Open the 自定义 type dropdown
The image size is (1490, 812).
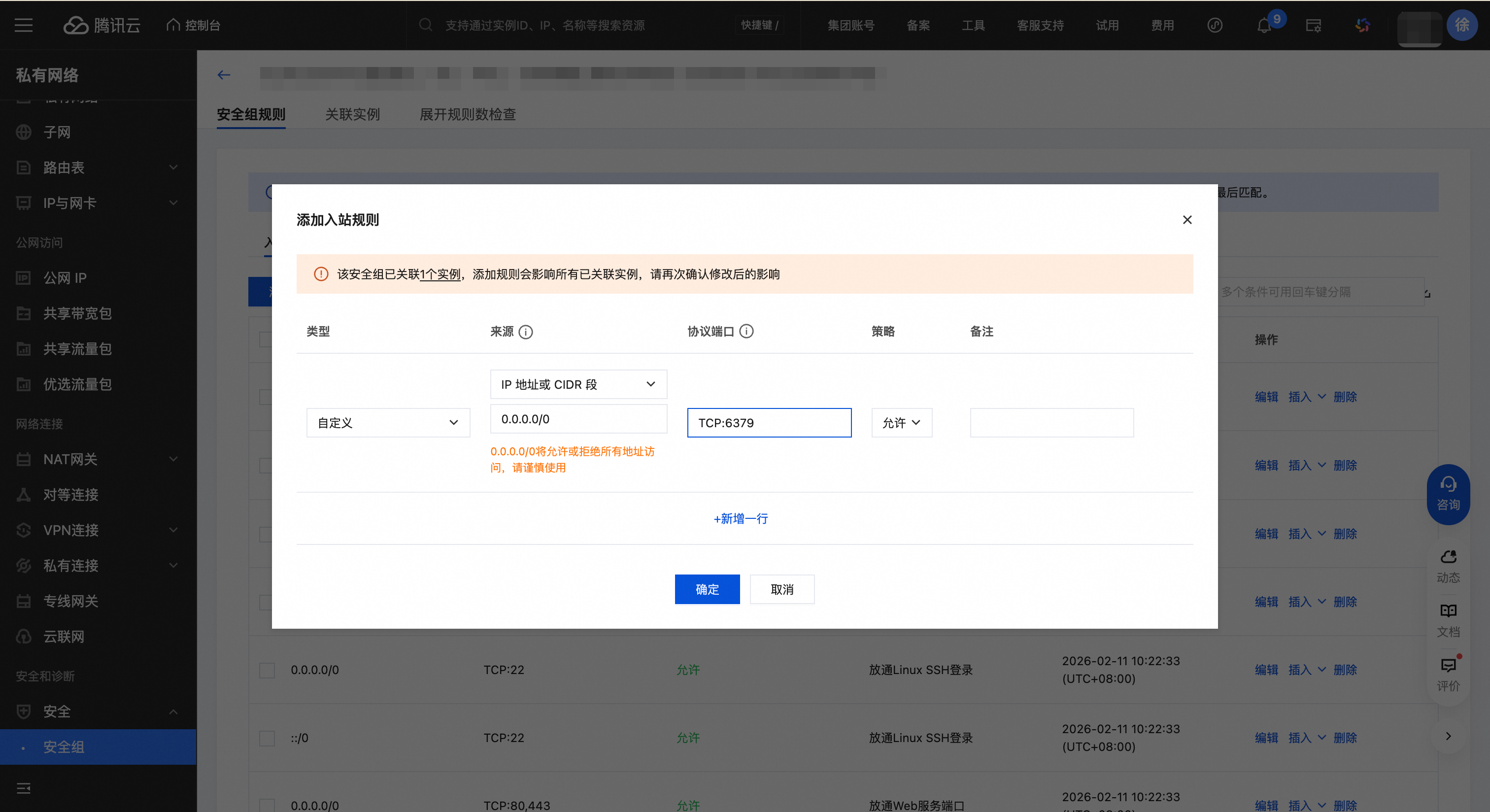tap(388, 423)
